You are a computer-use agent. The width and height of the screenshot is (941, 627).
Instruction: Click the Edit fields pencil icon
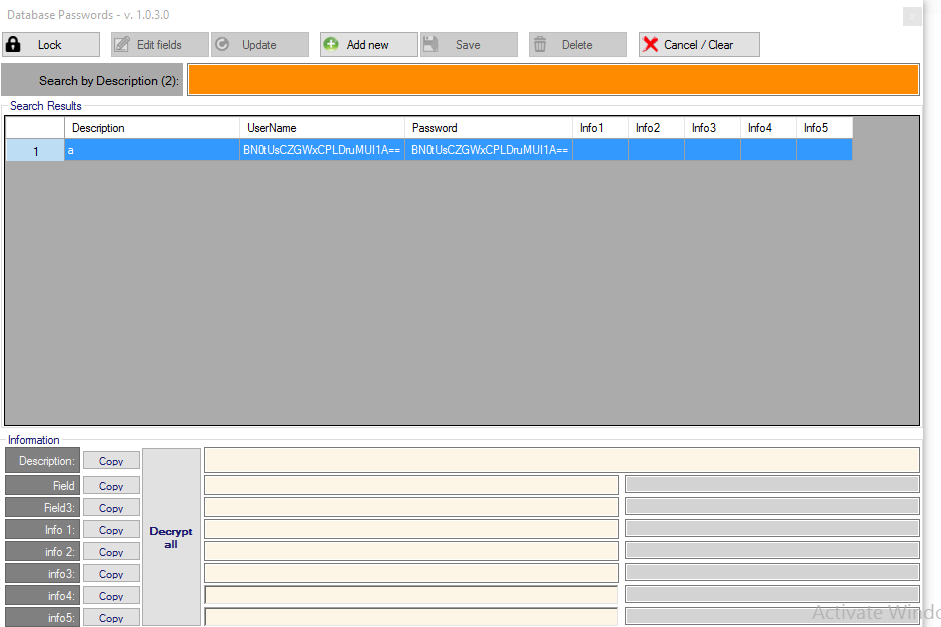point(122,45)
